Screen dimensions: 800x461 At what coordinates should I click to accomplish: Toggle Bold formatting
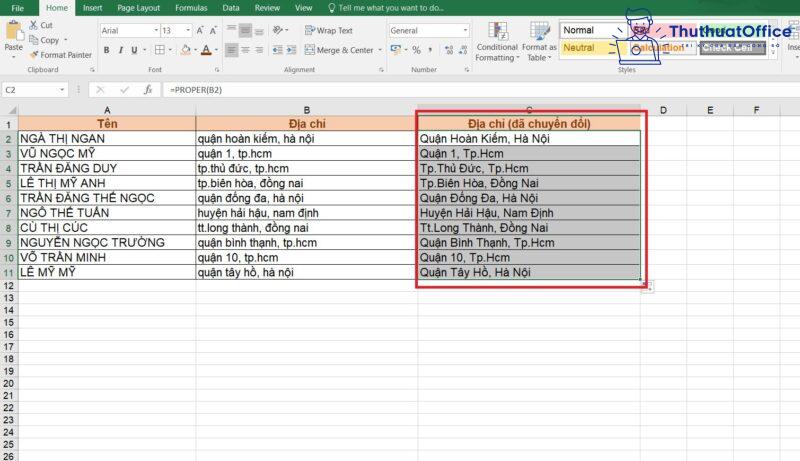[106, 50]
